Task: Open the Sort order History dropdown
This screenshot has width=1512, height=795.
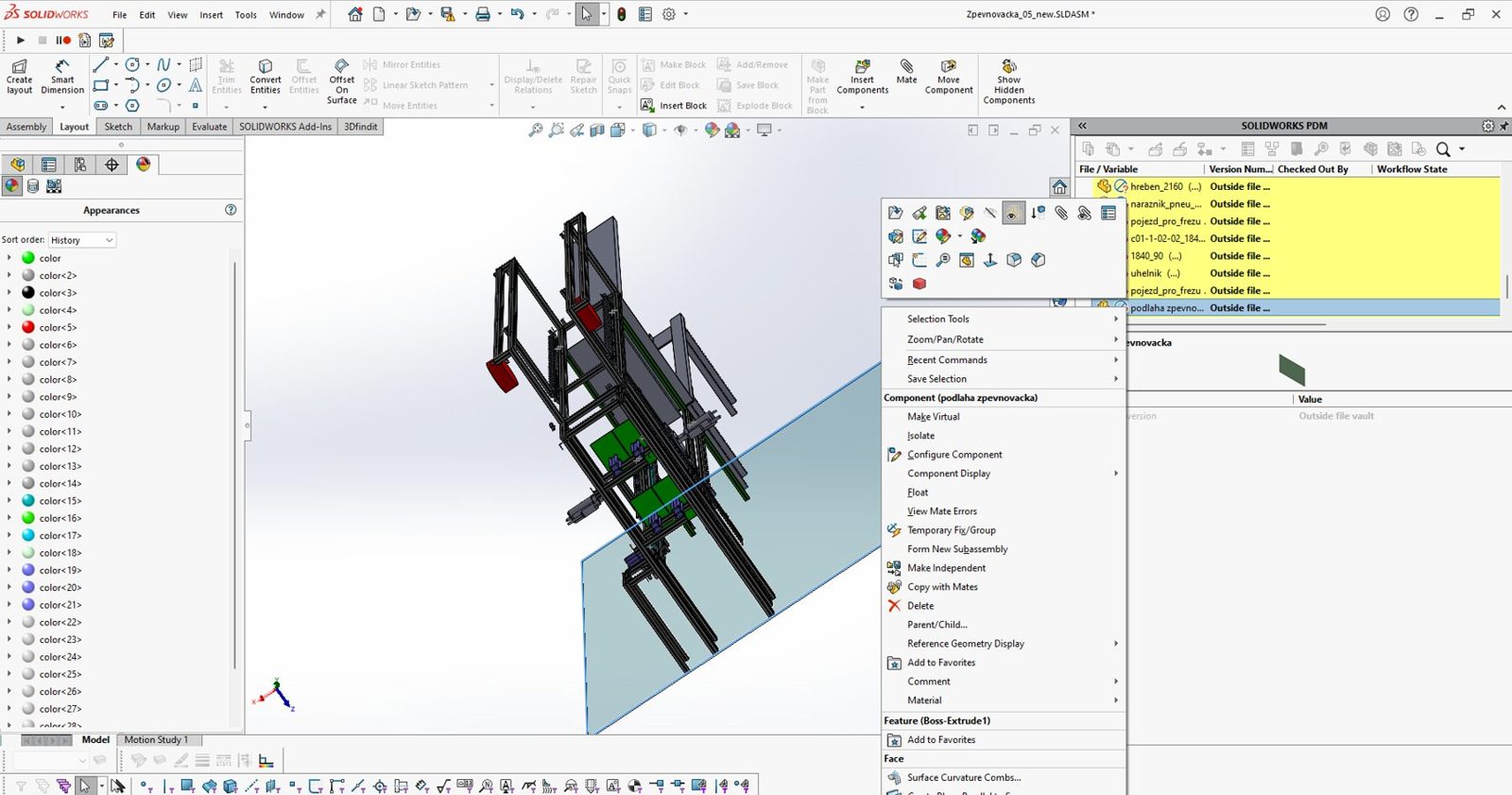Action: click(81, 240)
